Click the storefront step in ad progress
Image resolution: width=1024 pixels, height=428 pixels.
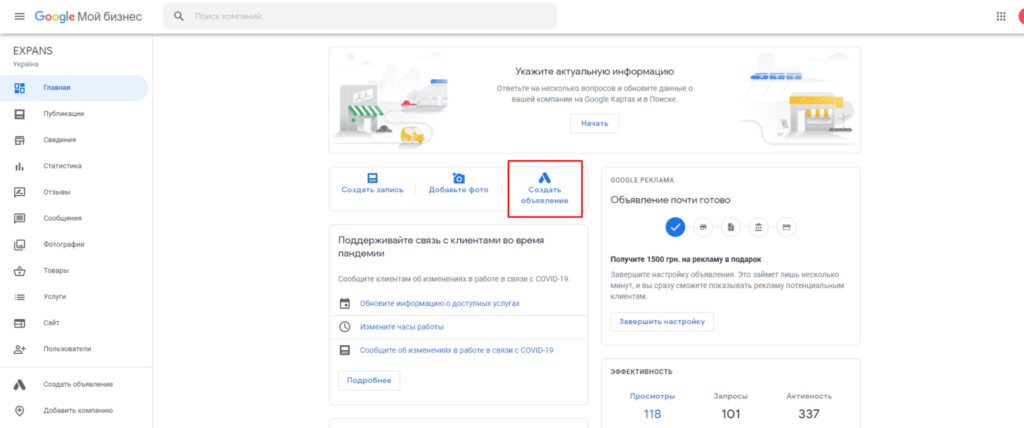tap(703, 227)
